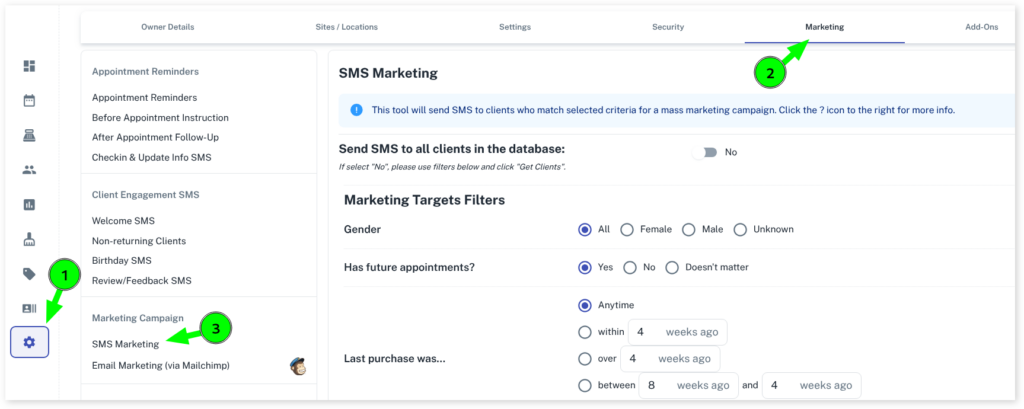Image resolution: width=1024 pixels, height=409 pixels.
Task: Open the clients people icon
Action: click(29, 170)
